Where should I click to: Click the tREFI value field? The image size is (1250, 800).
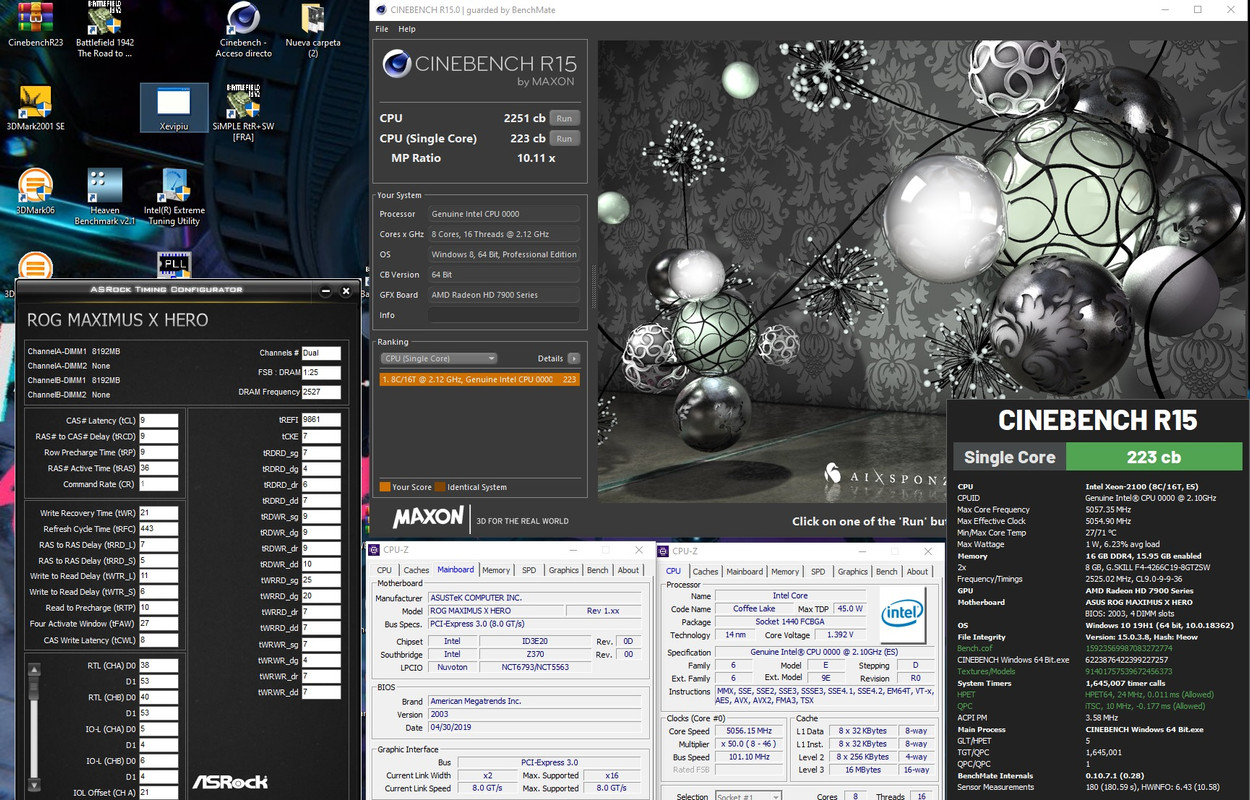pos(321,420)
